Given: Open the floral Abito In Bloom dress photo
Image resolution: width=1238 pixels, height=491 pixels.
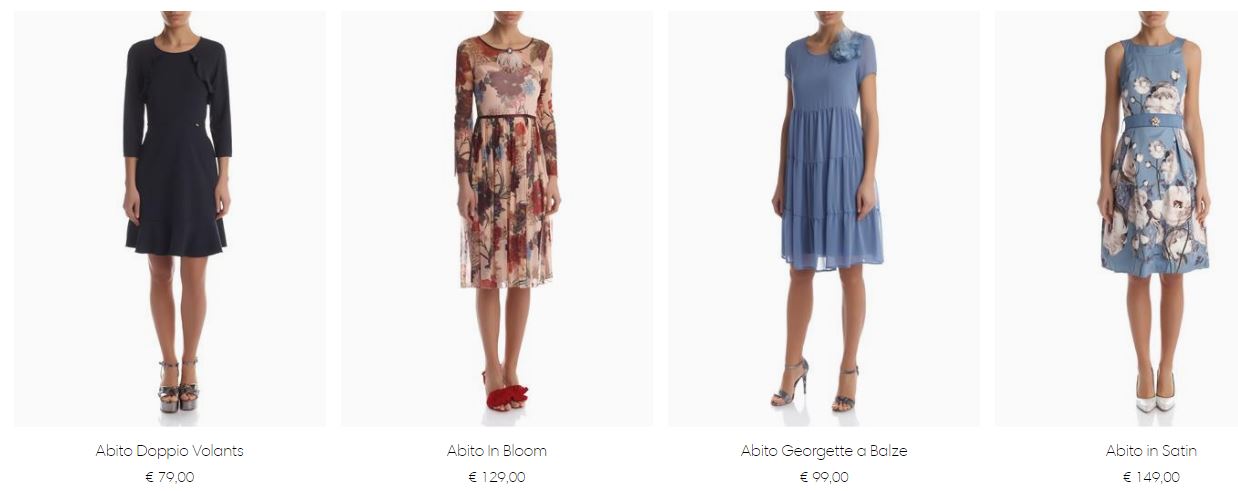Looking at the screenshot, I should [497, 219].
